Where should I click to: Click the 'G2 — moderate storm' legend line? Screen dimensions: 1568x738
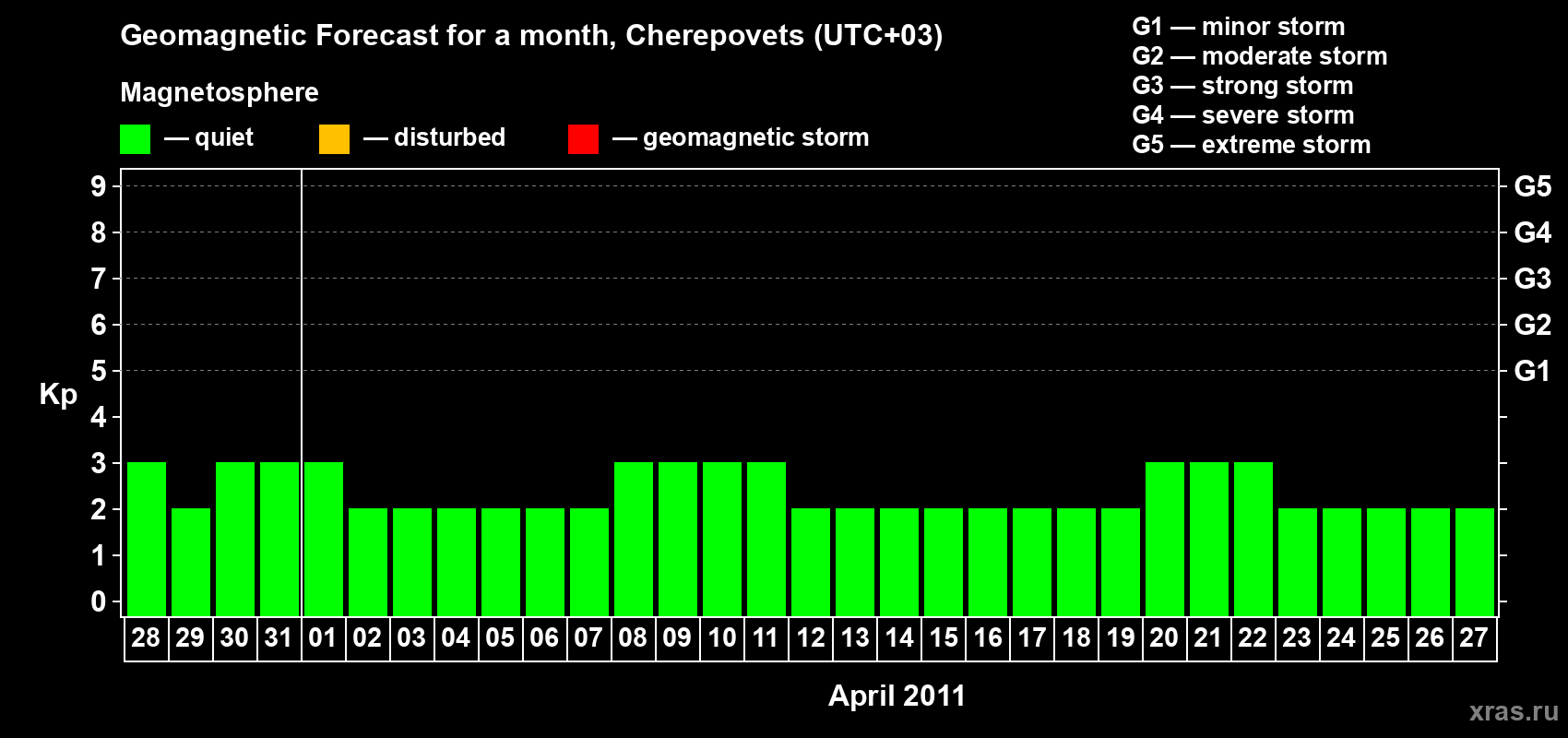coord(1260,56)
